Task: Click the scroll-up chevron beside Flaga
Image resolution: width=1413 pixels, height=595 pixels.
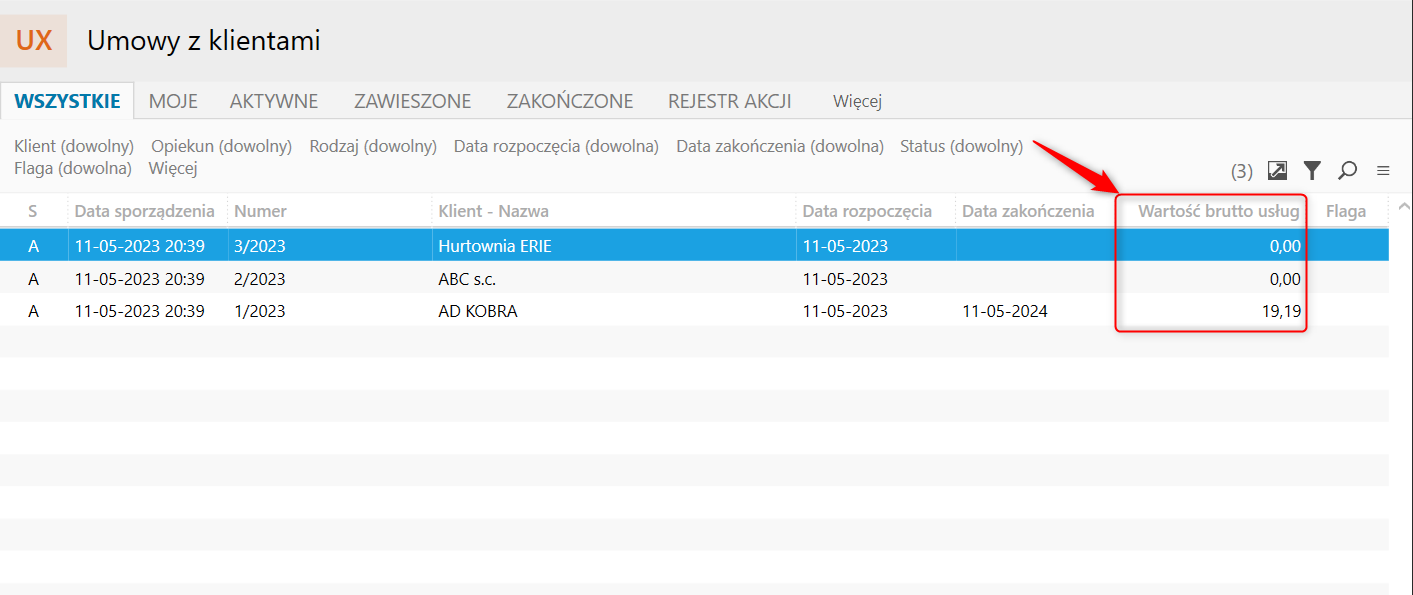Action: coord(1403,208)
